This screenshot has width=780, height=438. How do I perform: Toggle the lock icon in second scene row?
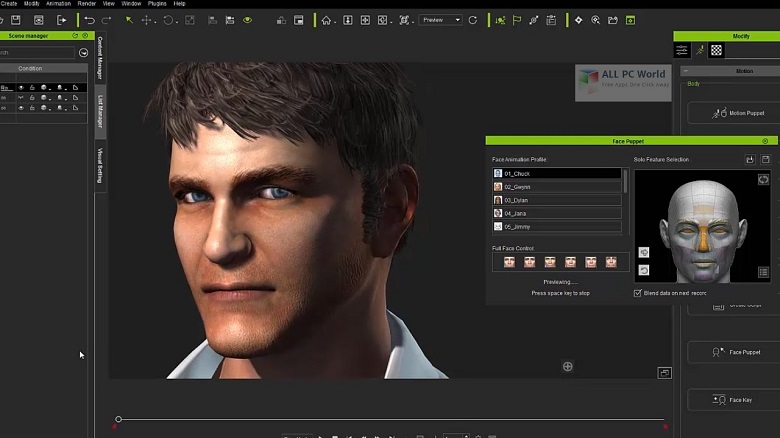[x=32, y=98]
